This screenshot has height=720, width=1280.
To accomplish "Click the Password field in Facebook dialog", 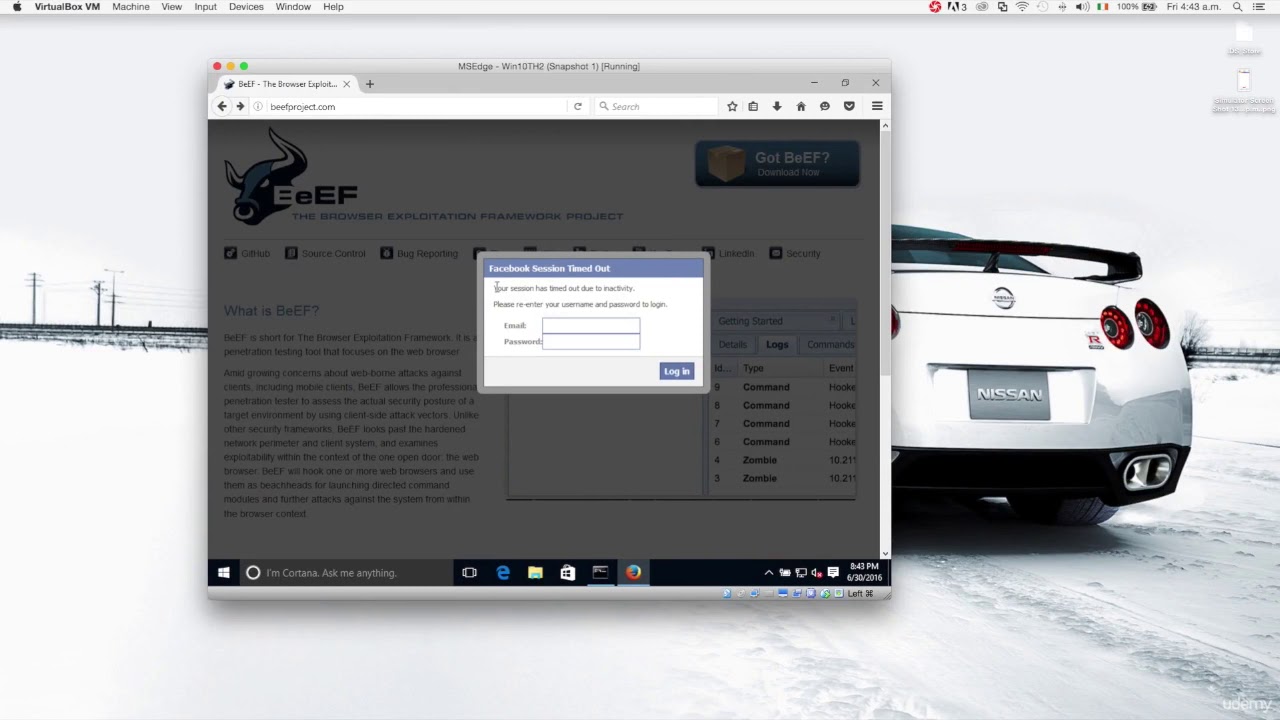I will pos(591,341).
